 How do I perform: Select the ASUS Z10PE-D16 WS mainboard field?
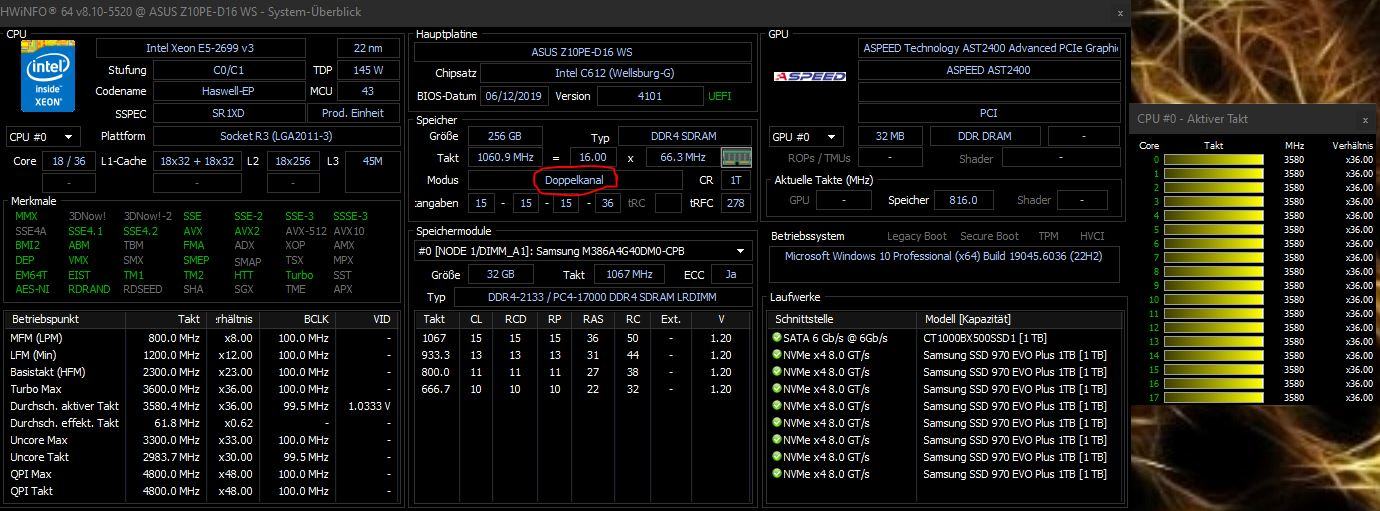(583, 52)
